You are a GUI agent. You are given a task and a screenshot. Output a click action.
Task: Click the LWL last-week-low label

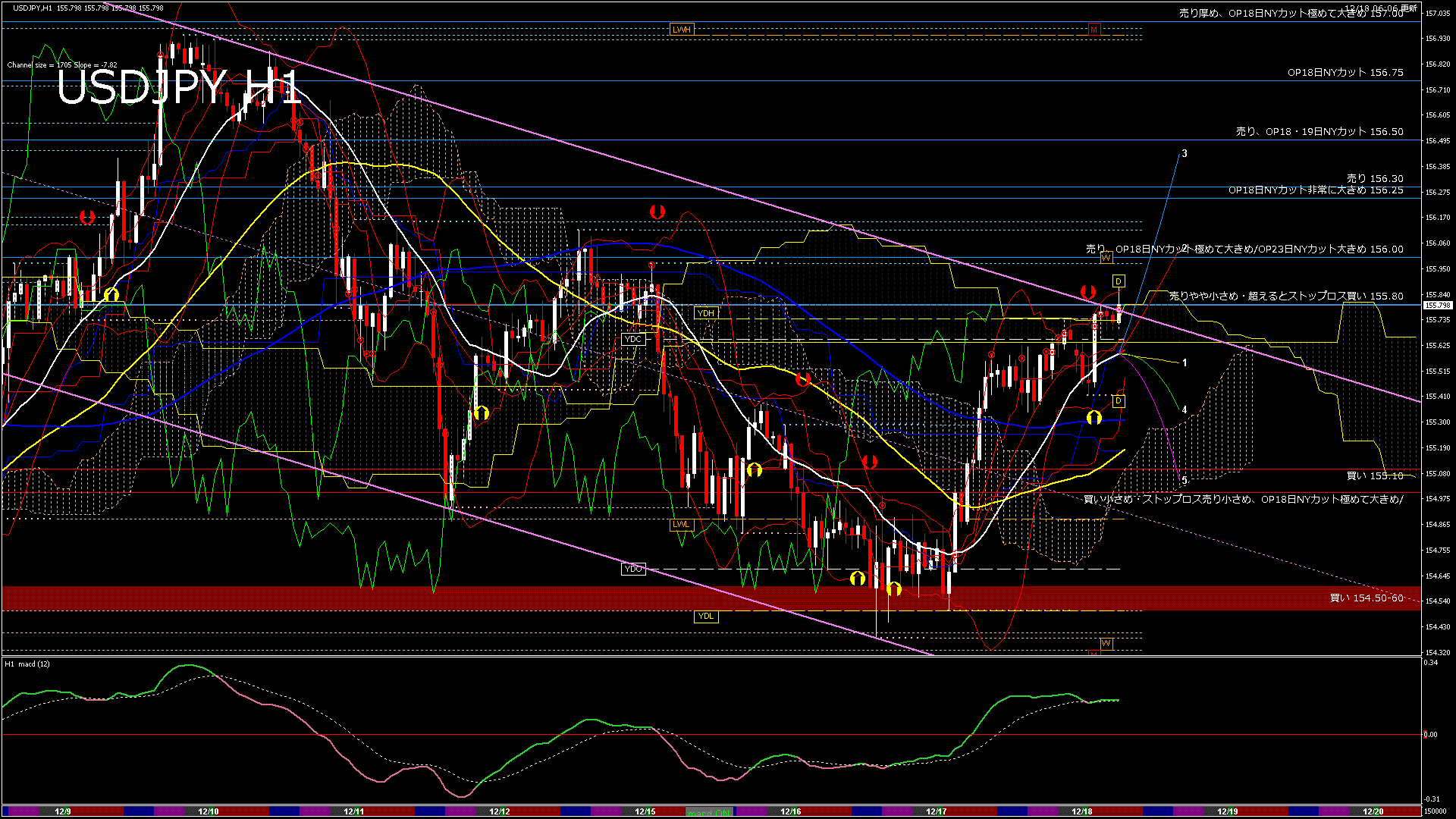[x=681, y=524]
